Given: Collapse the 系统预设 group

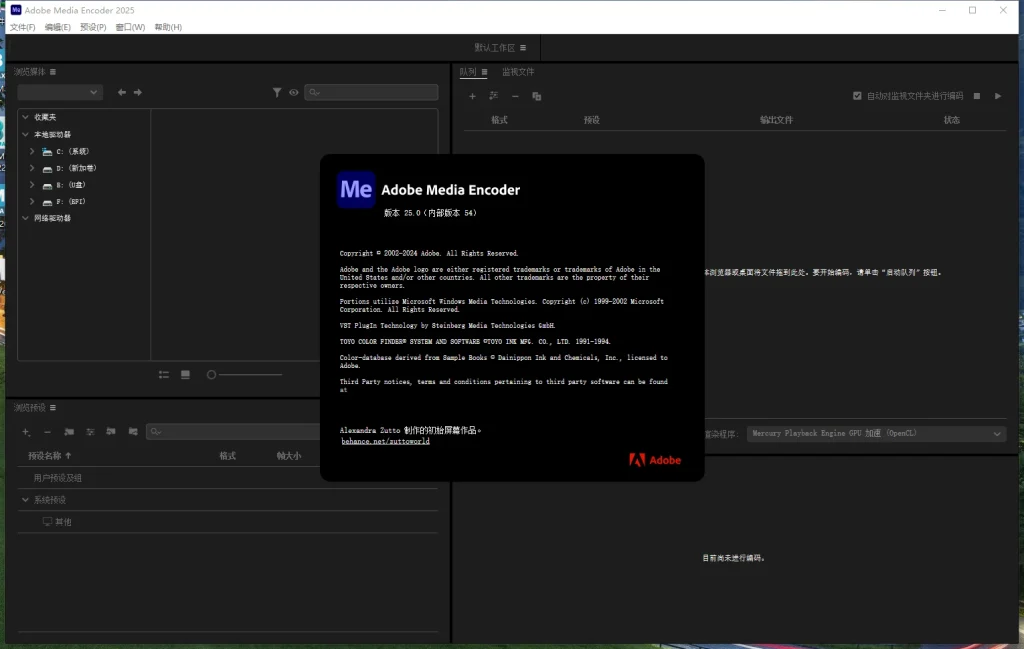Looking at the screenshot, I should [x=25, y=499].
